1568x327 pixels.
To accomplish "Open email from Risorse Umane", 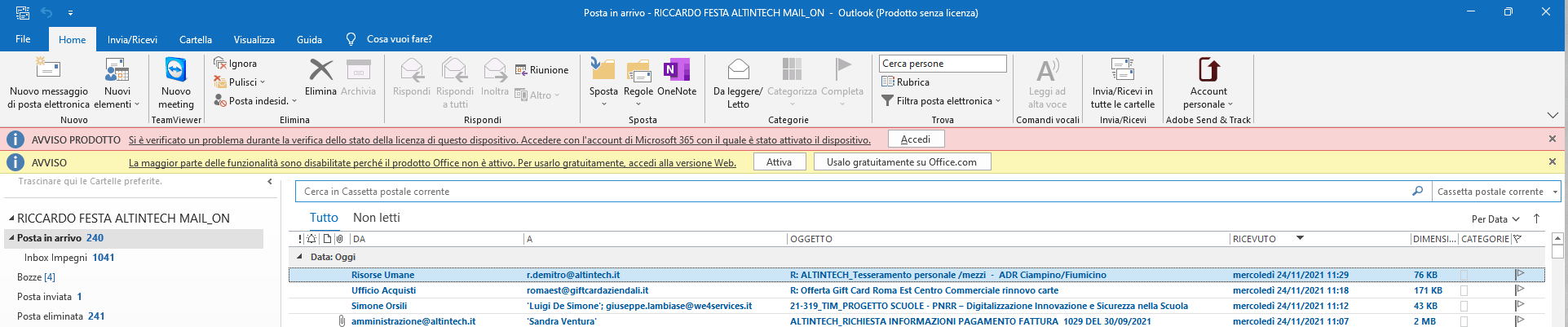I will tap(917, 275).
